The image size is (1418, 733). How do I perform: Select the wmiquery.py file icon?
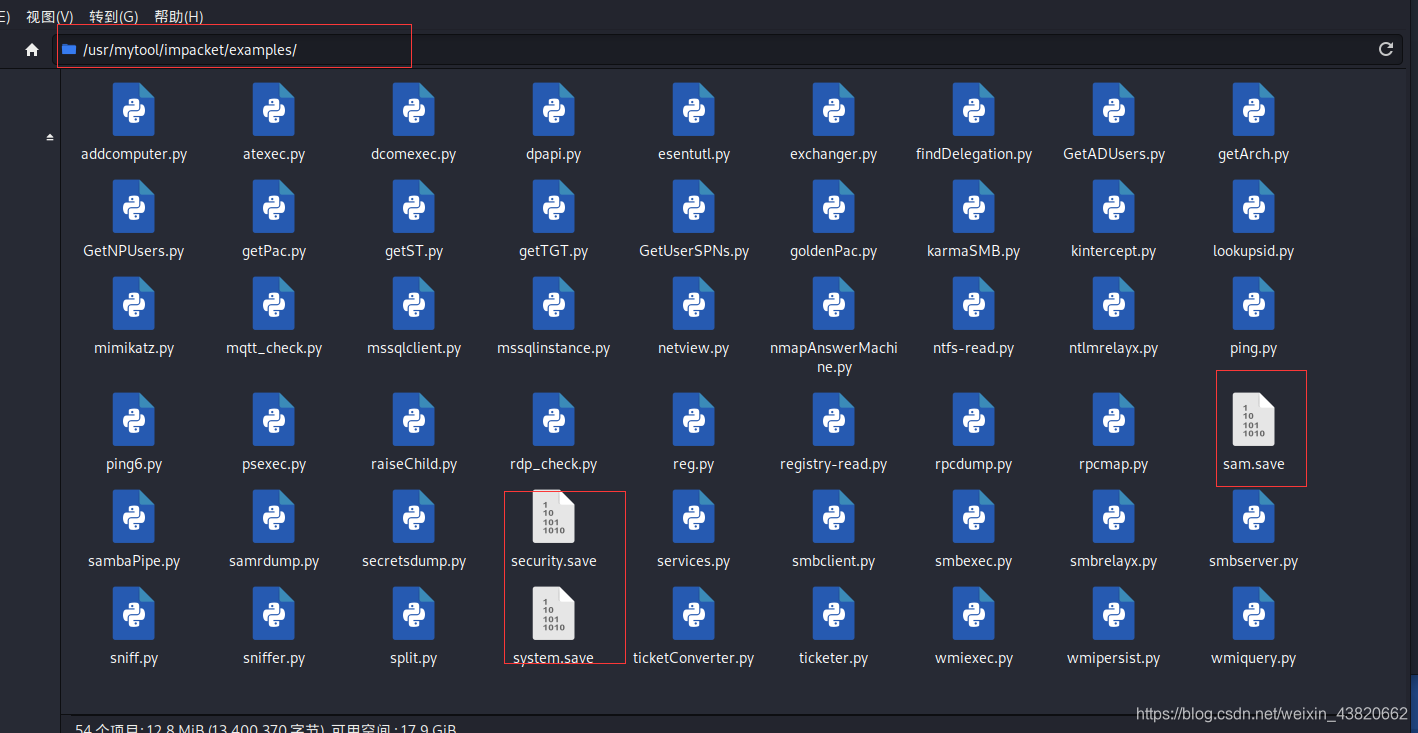1254,614
